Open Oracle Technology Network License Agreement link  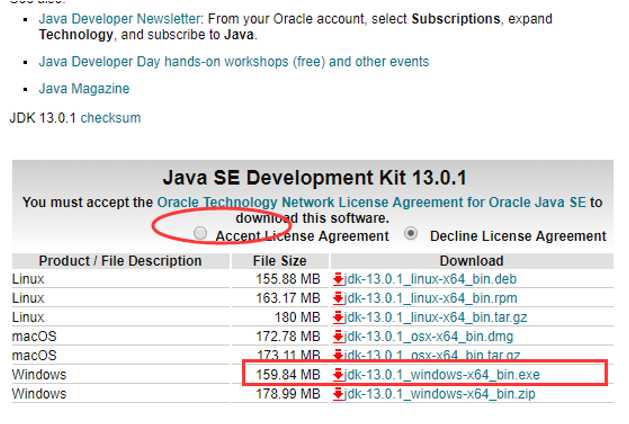(x=371, y=202)
